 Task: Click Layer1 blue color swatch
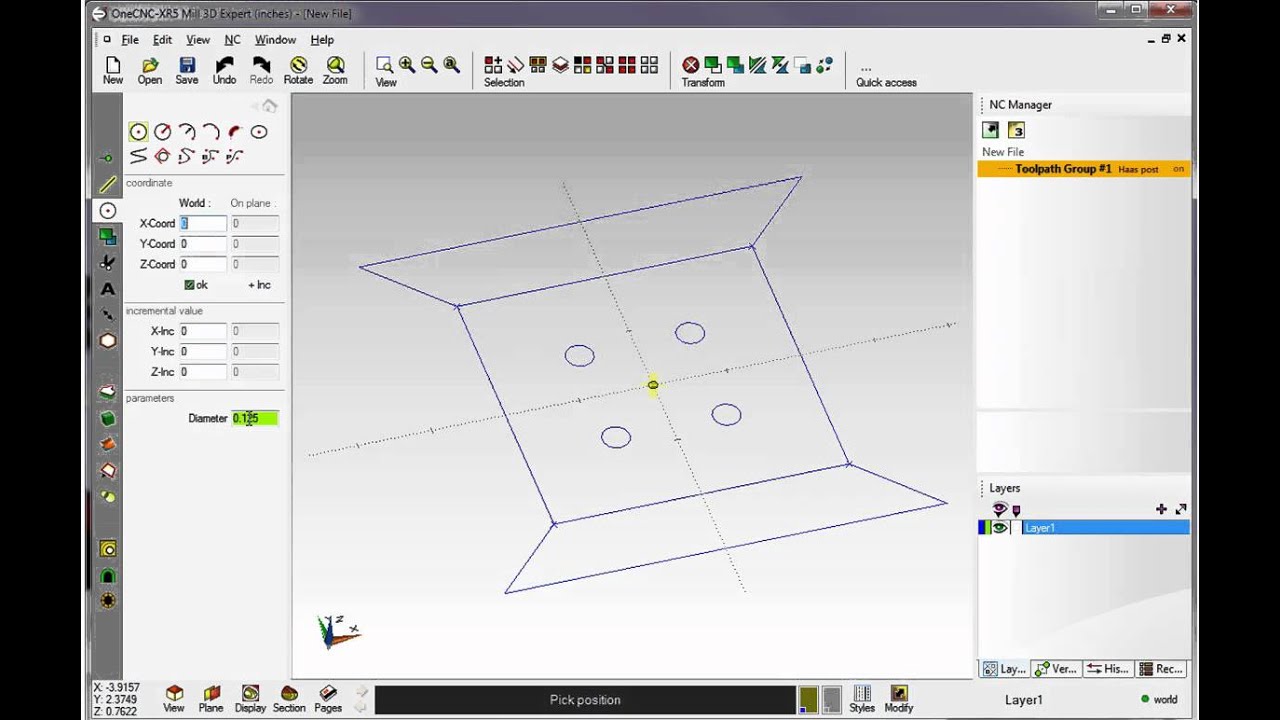click(983, 527)
